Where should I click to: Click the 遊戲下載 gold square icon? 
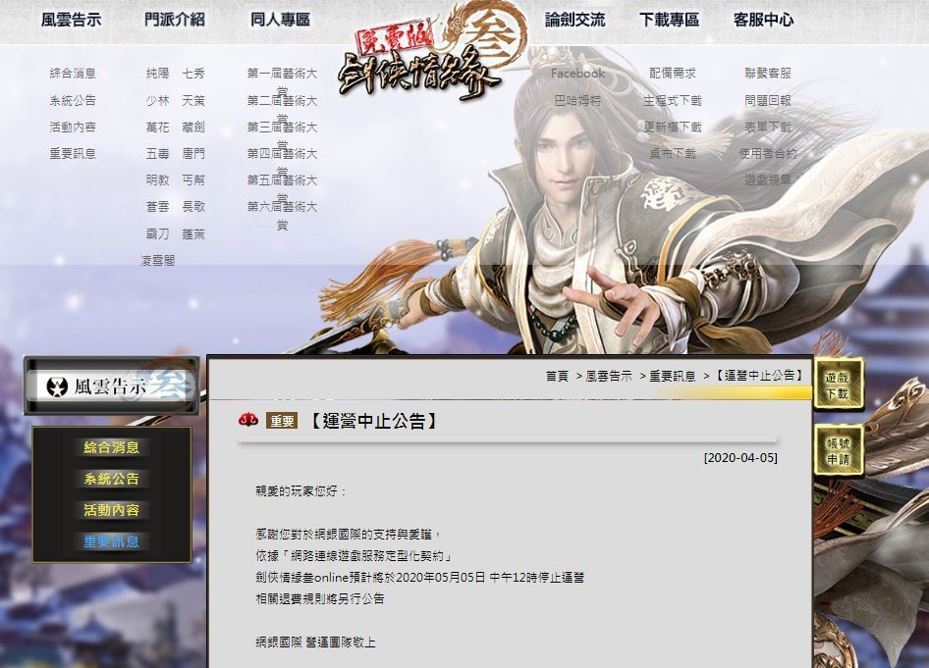coord(838,385)
